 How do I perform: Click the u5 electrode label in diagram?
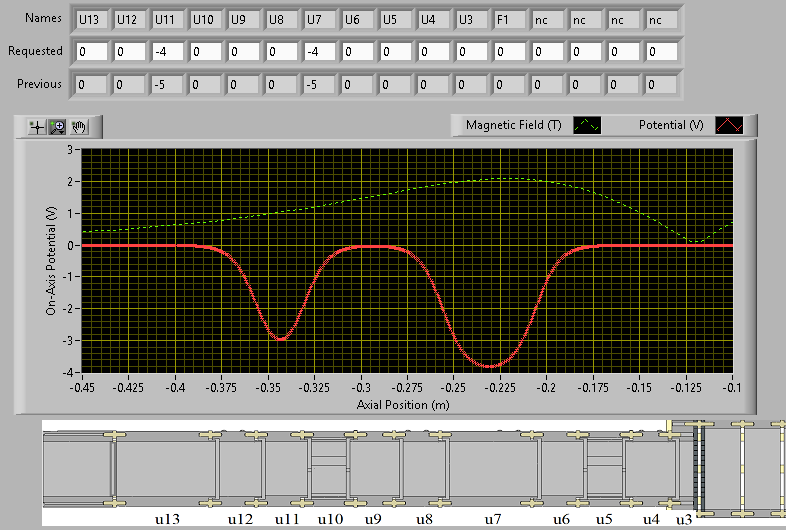click(604, 519)
